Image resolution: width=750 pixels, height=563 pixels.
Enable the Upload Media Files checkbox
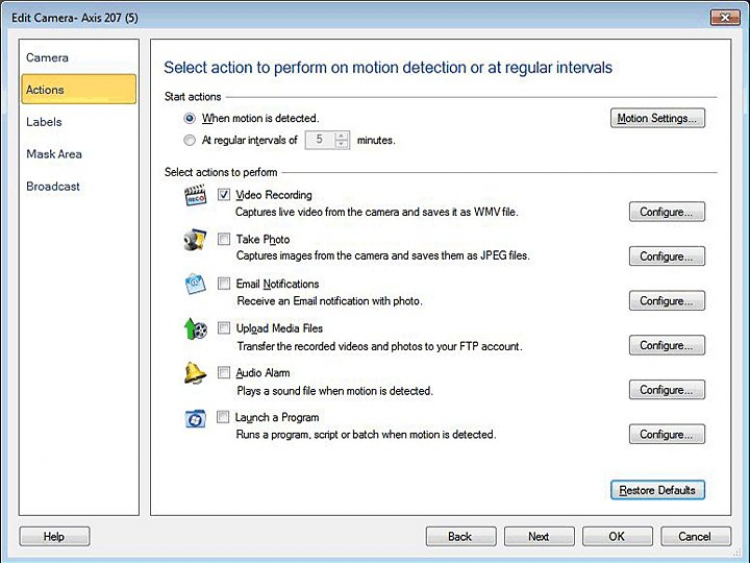(224, 328)
